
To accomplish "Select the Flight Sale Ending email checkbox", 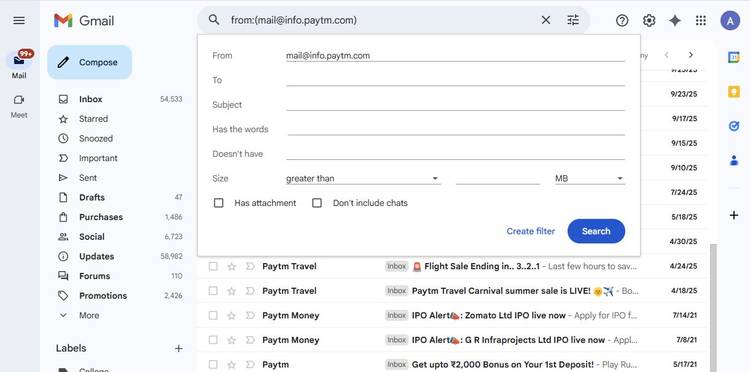I will point(213,266).
